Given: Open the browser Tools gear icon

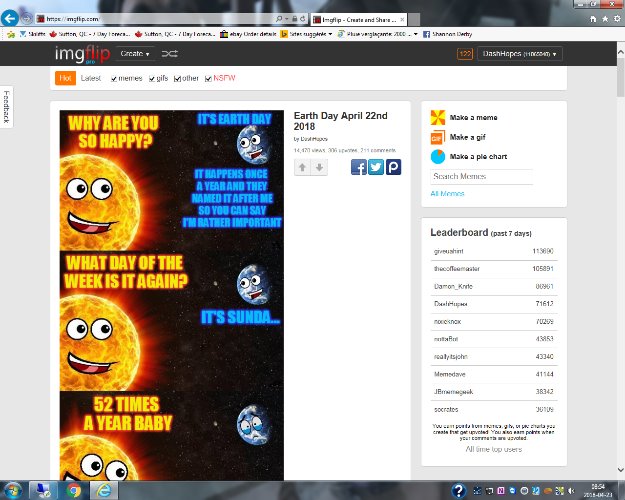Looking at the screenshot, I should (x=617, y=19).
